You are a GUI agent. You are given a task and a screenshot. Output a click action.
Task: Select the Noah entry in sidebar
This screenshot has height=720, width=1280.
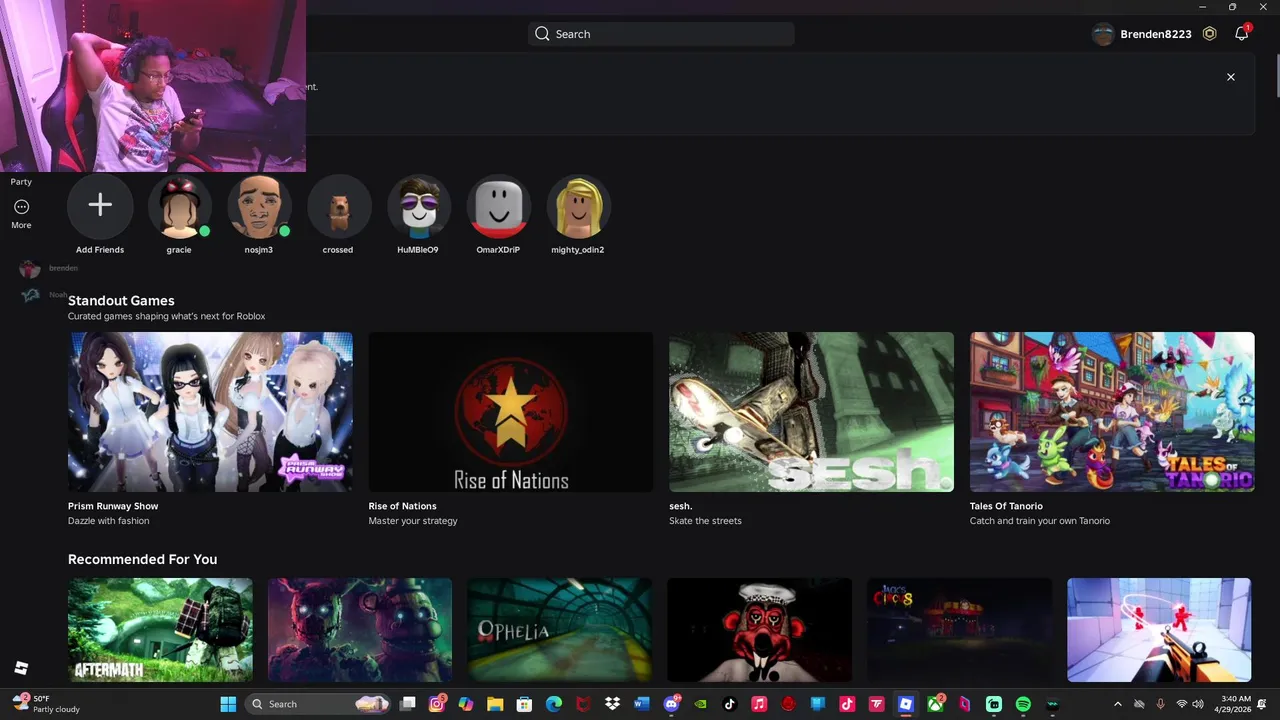[45, 295]
